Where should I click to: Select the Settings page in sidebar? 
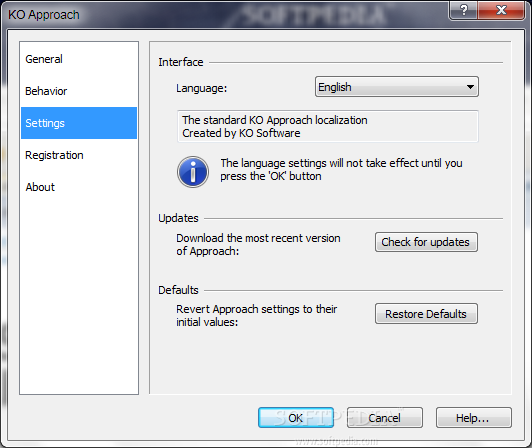pyautogui.click(x=79, y=123)
